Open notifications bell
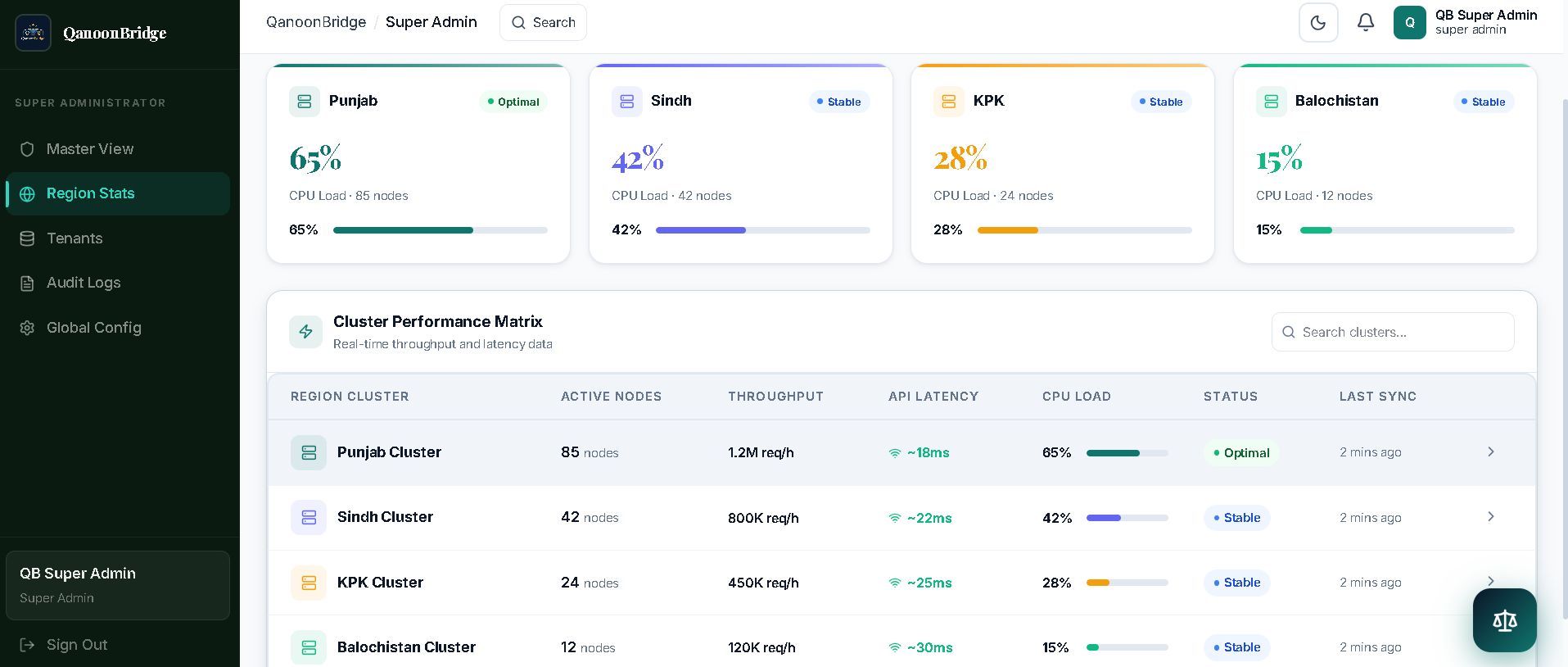Screen dimensions: 1568x667 1366,22
